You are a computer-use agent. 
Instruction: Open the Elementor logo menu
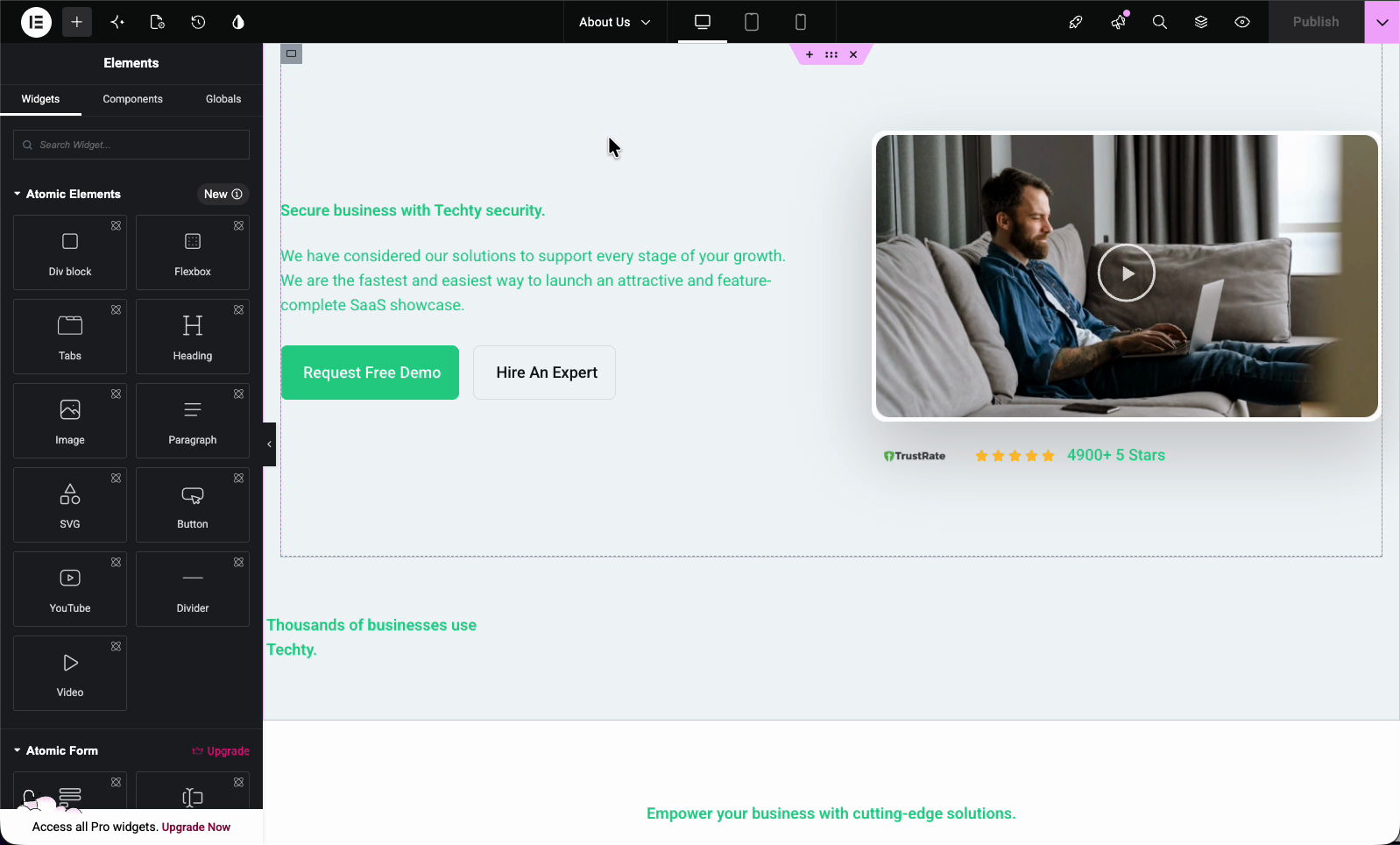pyautogui.click(x=36, y=22)
